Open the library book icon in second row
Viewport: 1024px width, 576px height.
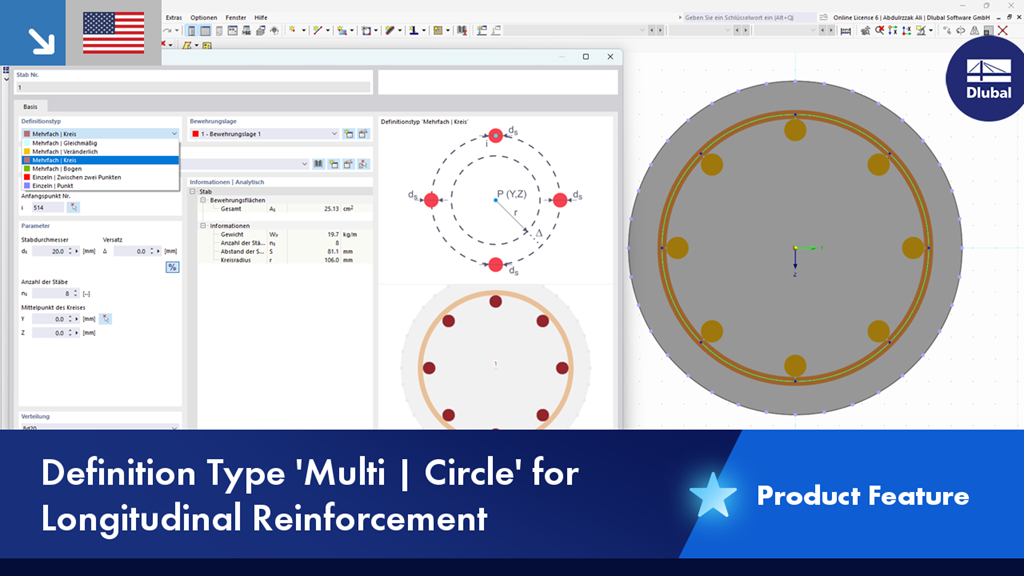(319, 164)
